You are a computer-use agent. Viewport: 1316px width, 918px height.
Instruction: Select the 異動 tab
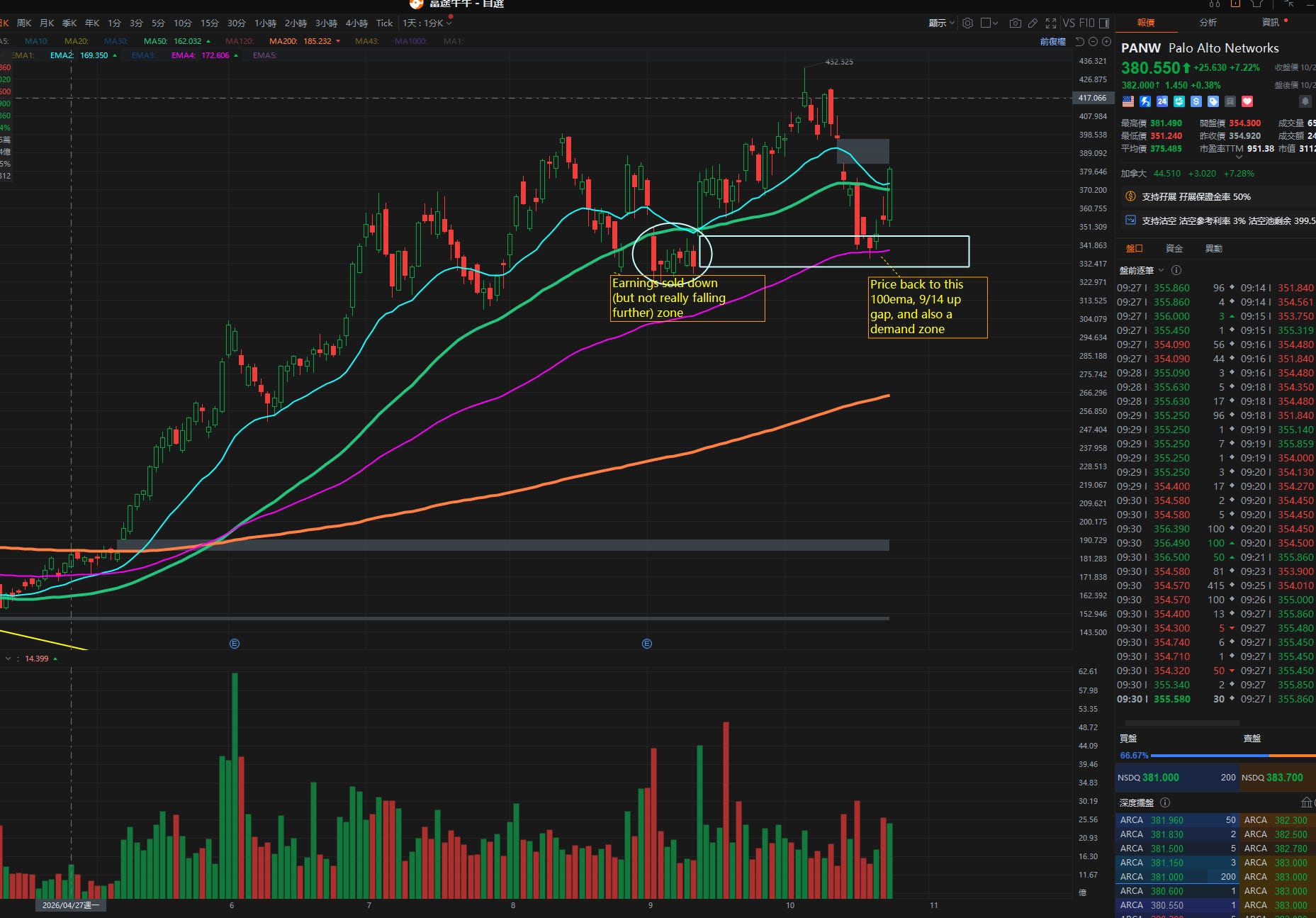coord(1214,248)
